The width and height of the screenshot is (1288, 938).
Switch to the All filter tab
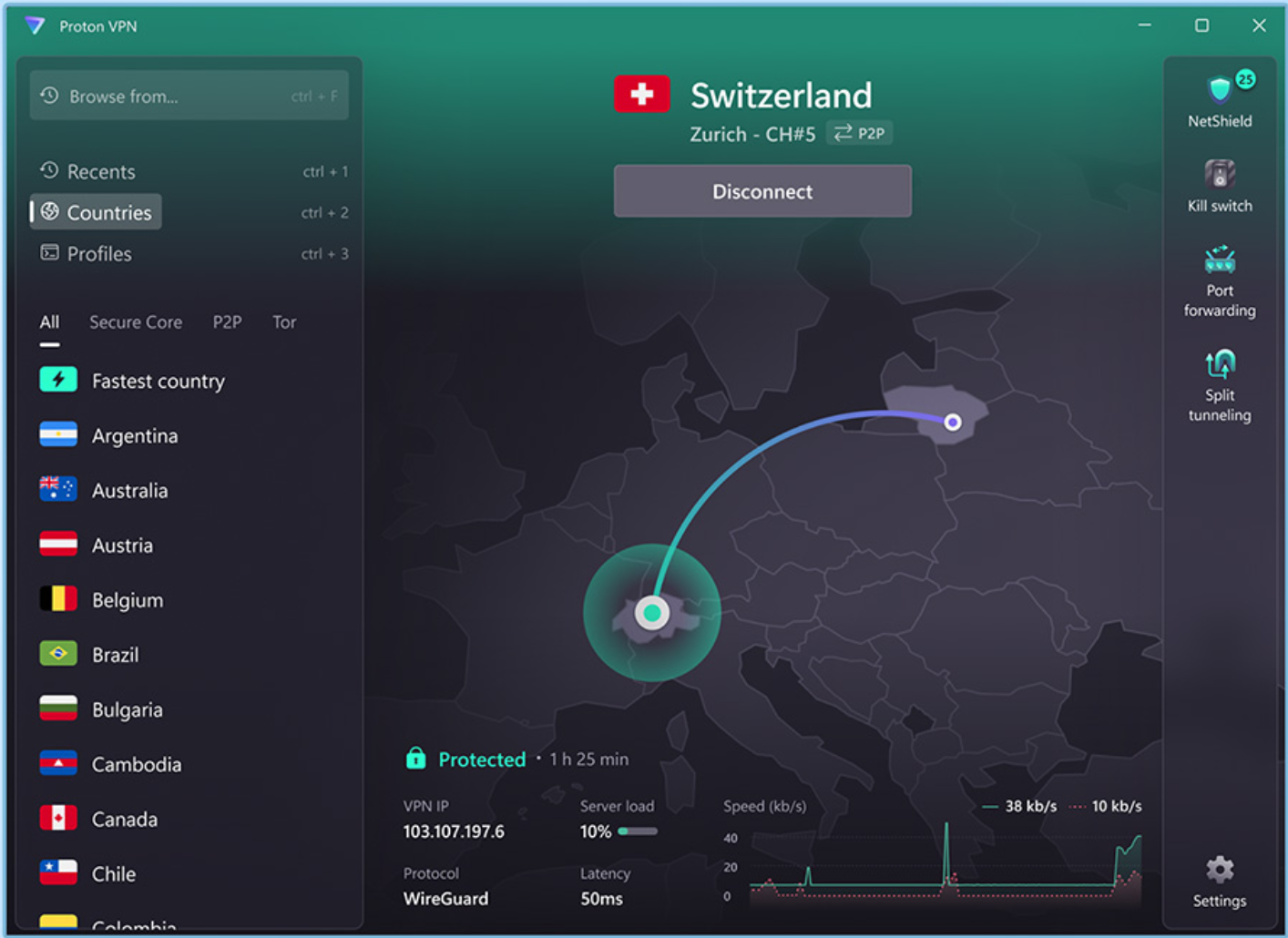49,321
